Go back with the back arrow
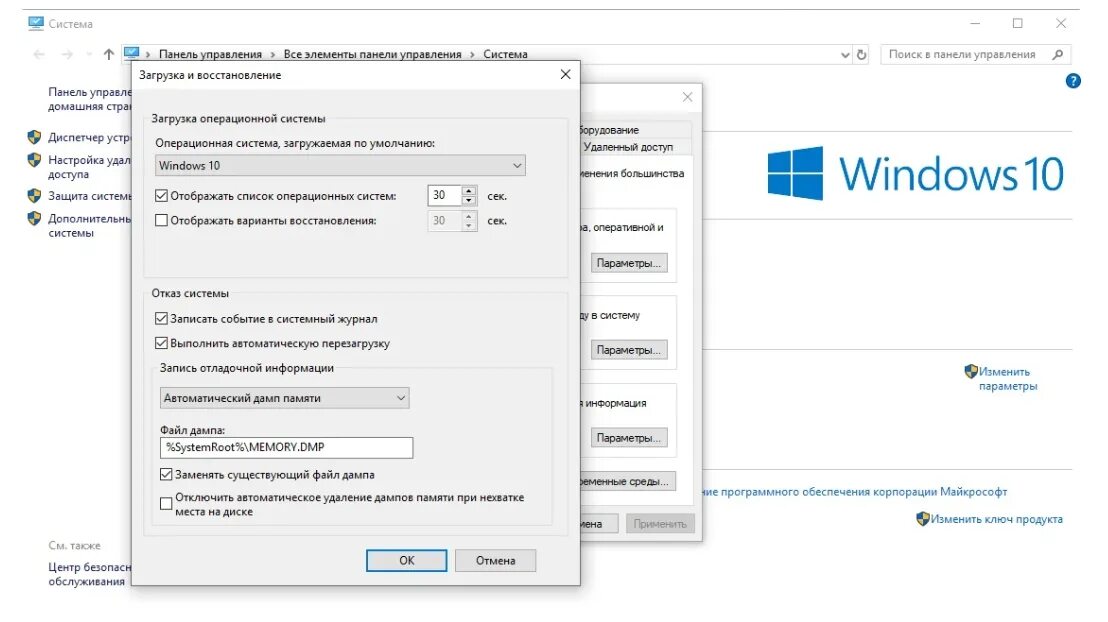Image resolution: width=1108 pixels, height=622 pixels. coord(39,54)
